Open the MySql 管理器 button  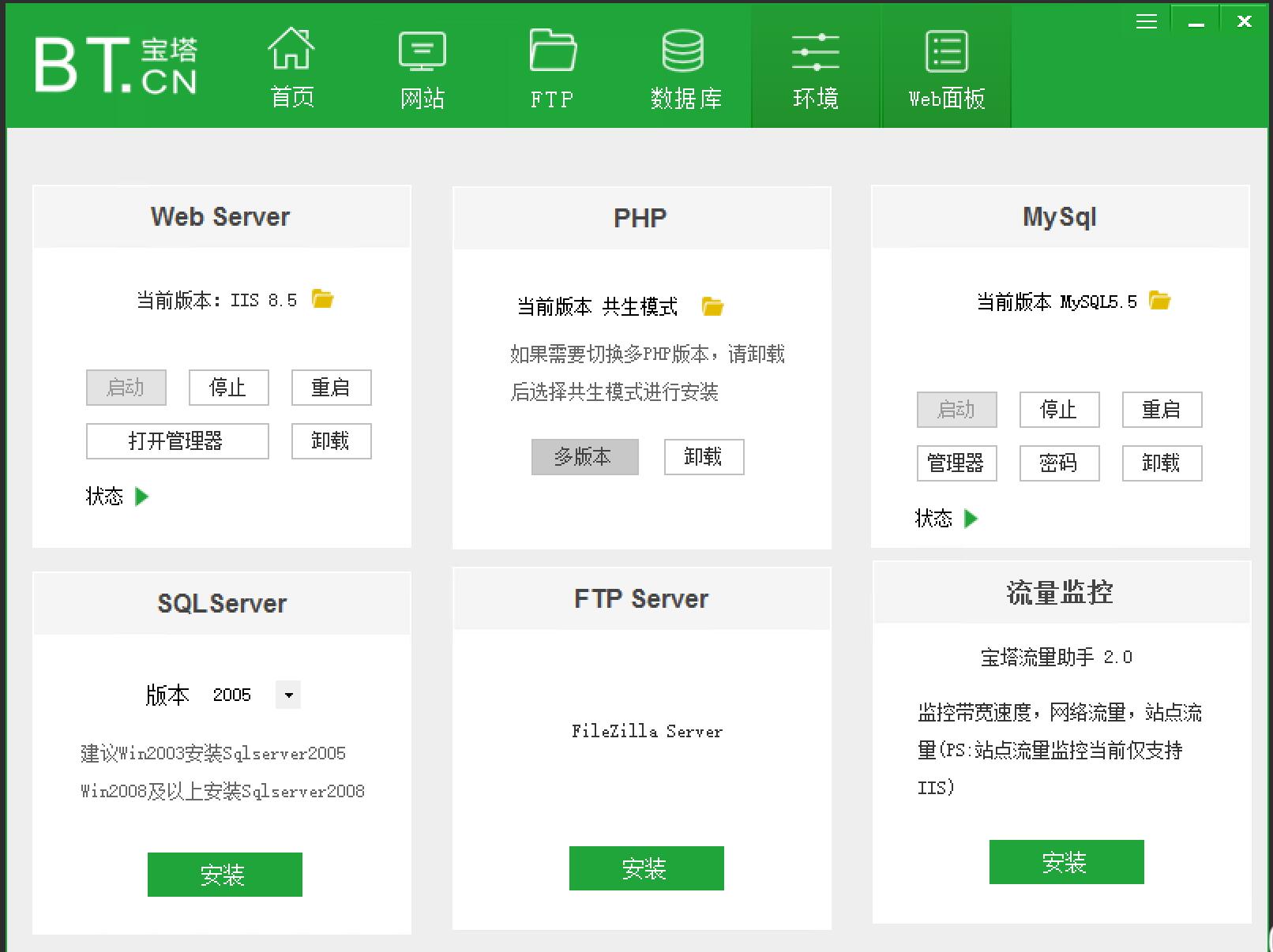point(957,463)
